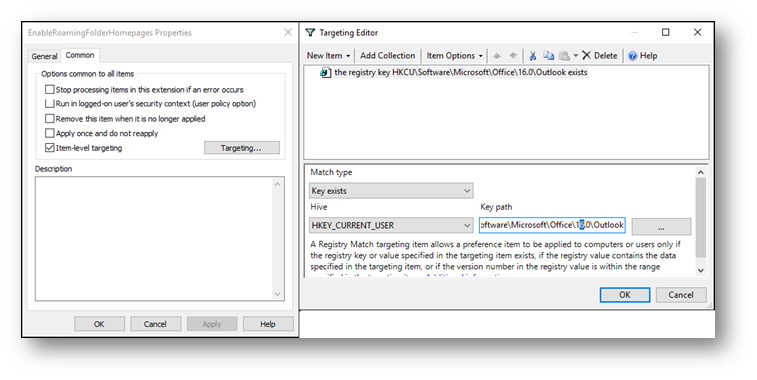757x380 pixels.
Task: Click the Cut scissors icon in toolbar
Action: point(533,56)
